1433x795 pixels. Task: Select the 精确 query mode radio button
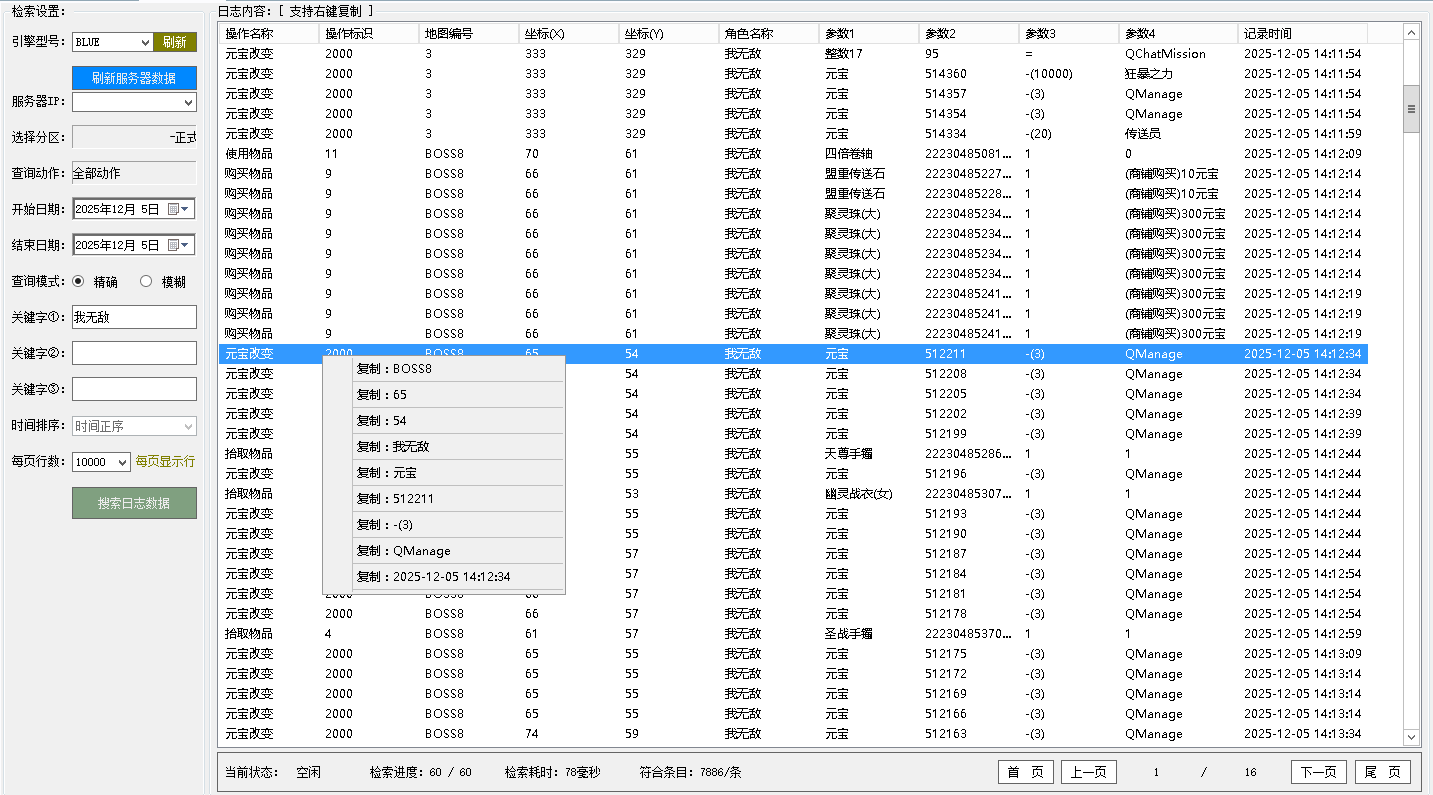78,282
